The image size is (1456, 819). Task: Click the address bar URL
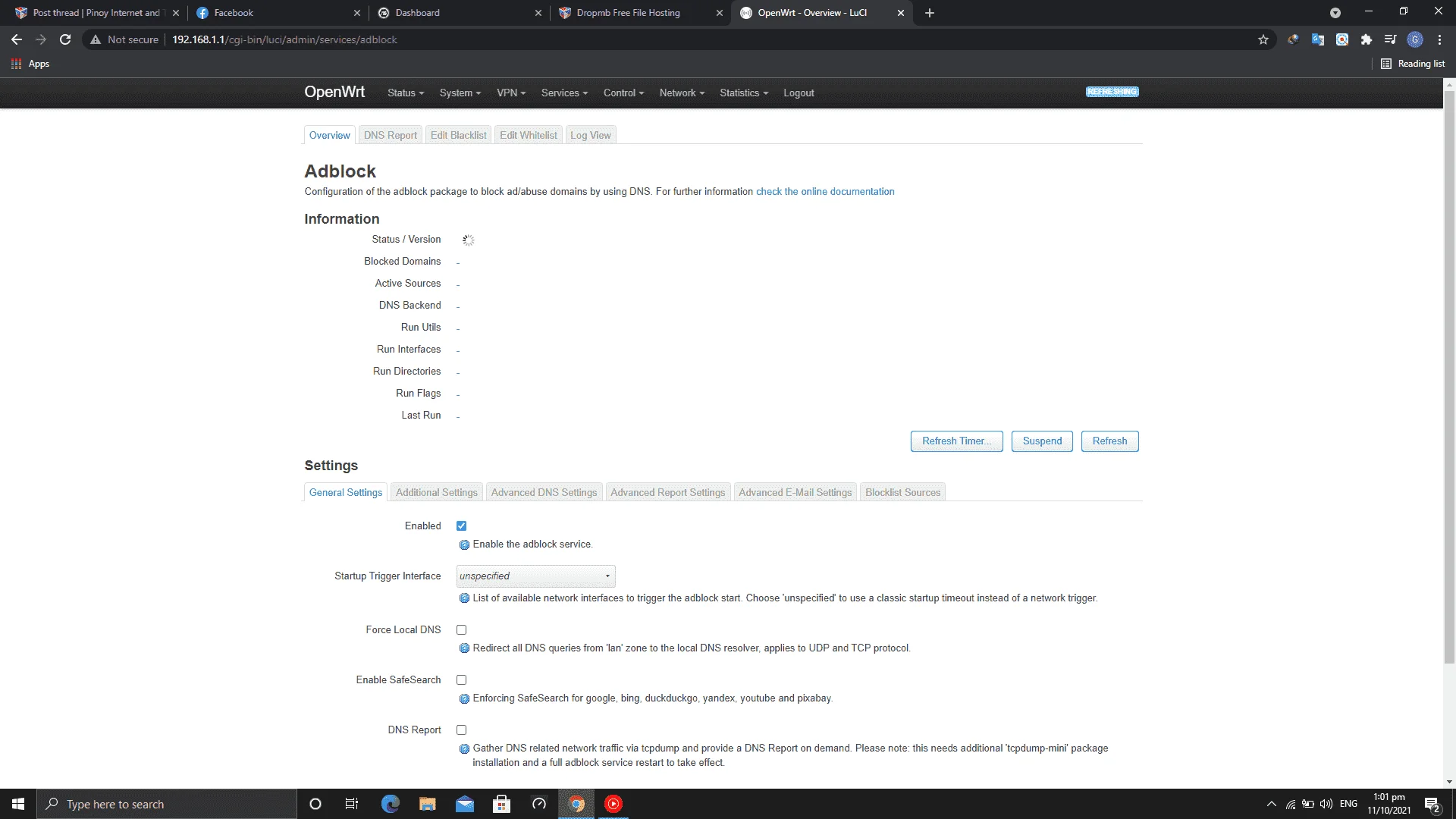(x=284, y=39)
